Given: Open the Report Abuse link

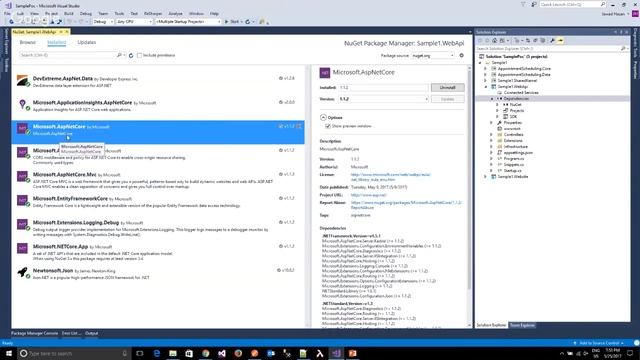Looking at the screenshot, I should tap(406, 205).
